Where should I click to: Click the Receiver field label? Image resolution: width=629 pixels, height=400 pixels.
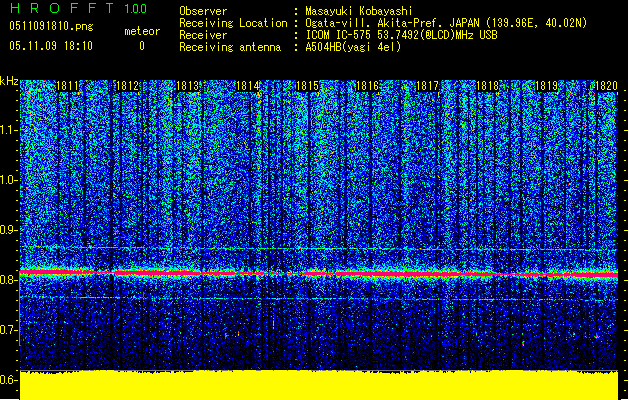203,35
